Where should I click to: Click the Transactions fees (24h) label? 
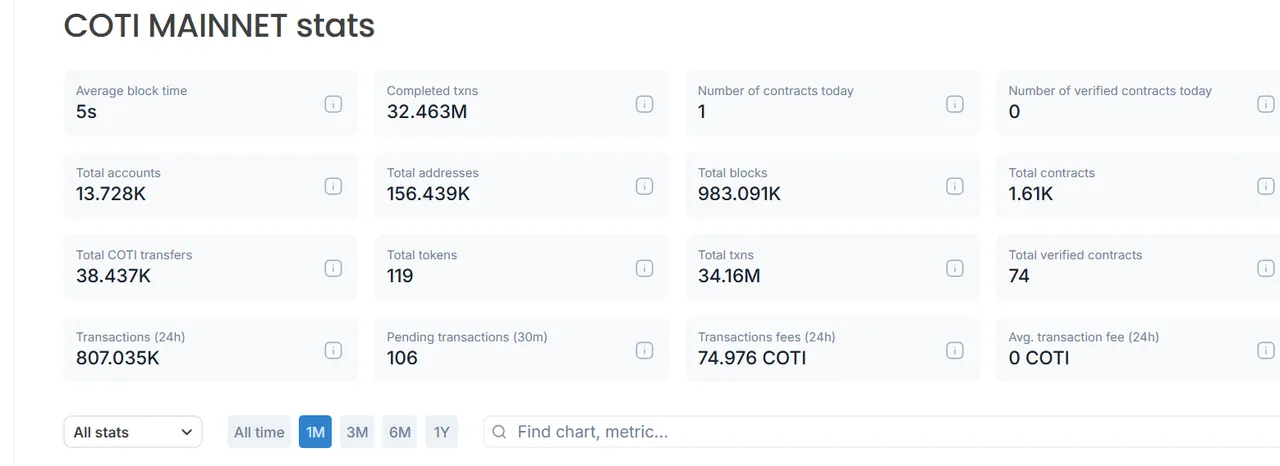767,337
